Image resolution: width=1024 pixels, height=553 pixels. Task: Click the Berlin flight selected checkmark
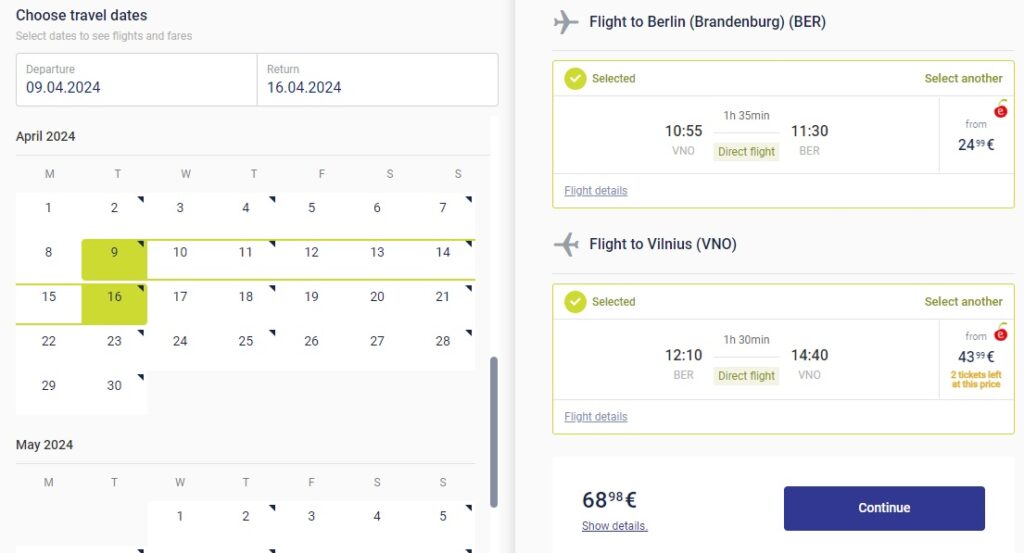575,79
